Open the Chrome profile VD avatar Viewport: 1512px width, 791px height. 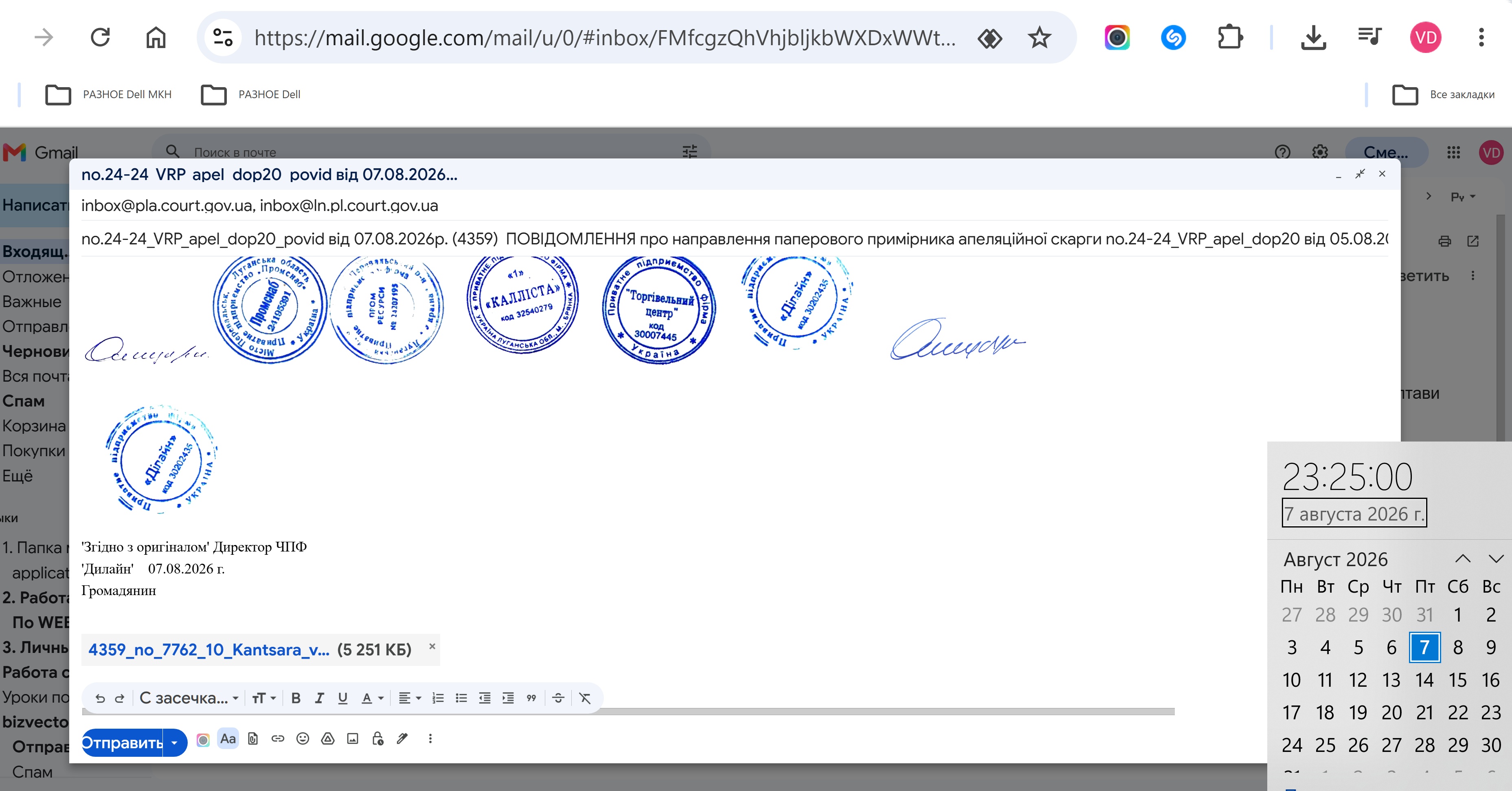[x=1425, y=37]
